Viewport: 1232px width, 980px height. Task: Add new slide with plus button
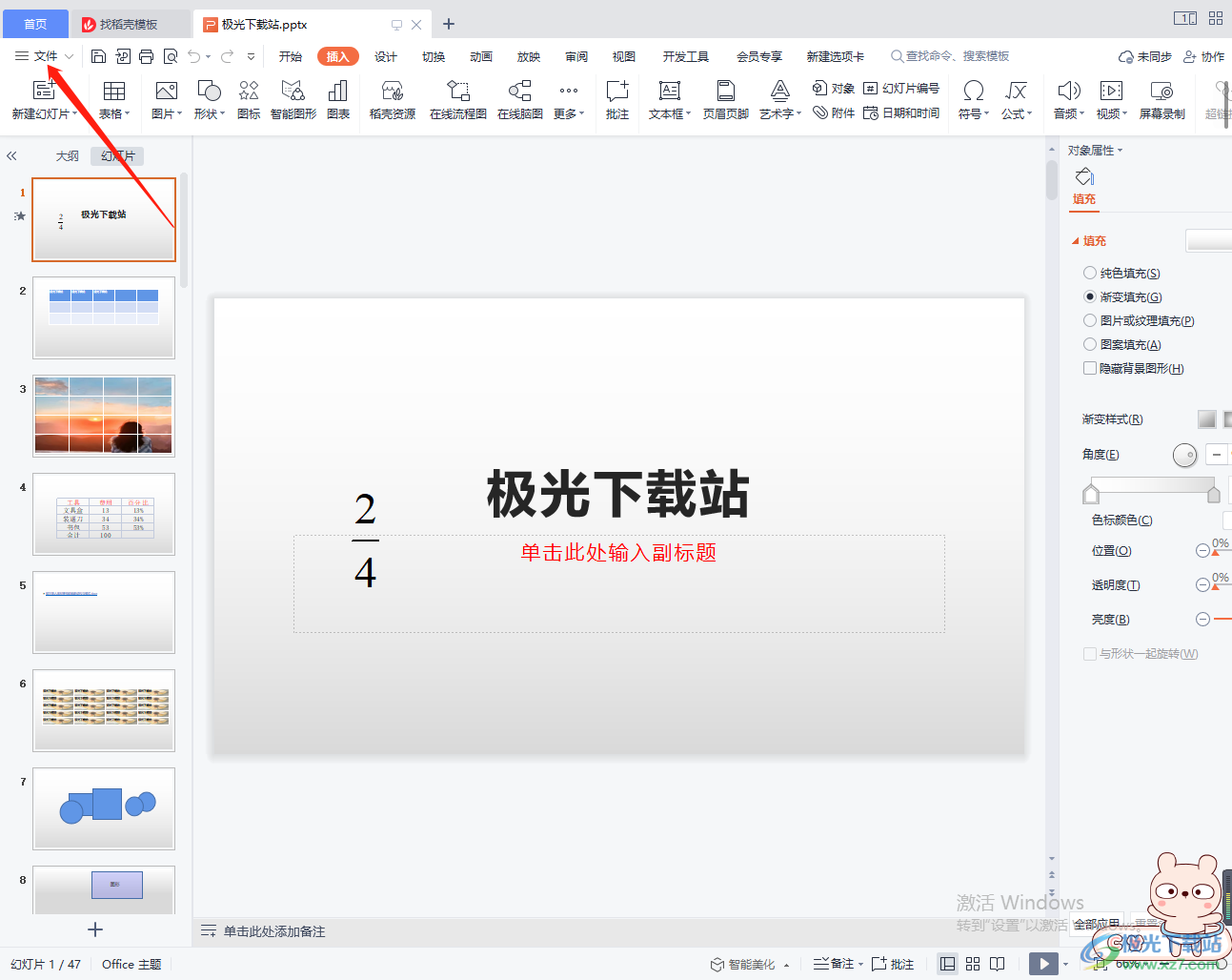[x=94, y=929]
